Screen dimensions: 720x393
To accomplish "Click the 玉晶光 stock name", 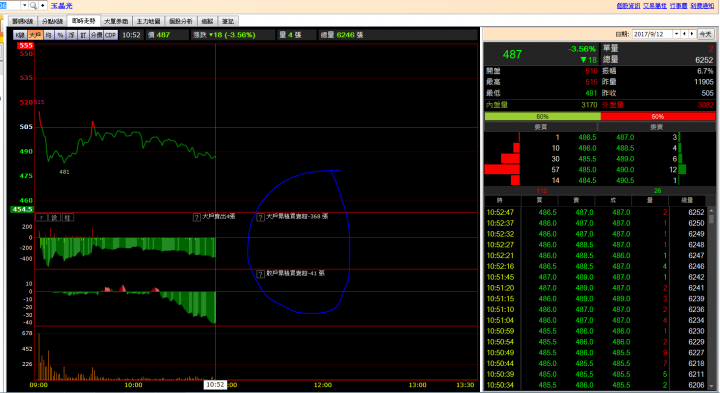I will pyautogui.click(x=62, y=6).
